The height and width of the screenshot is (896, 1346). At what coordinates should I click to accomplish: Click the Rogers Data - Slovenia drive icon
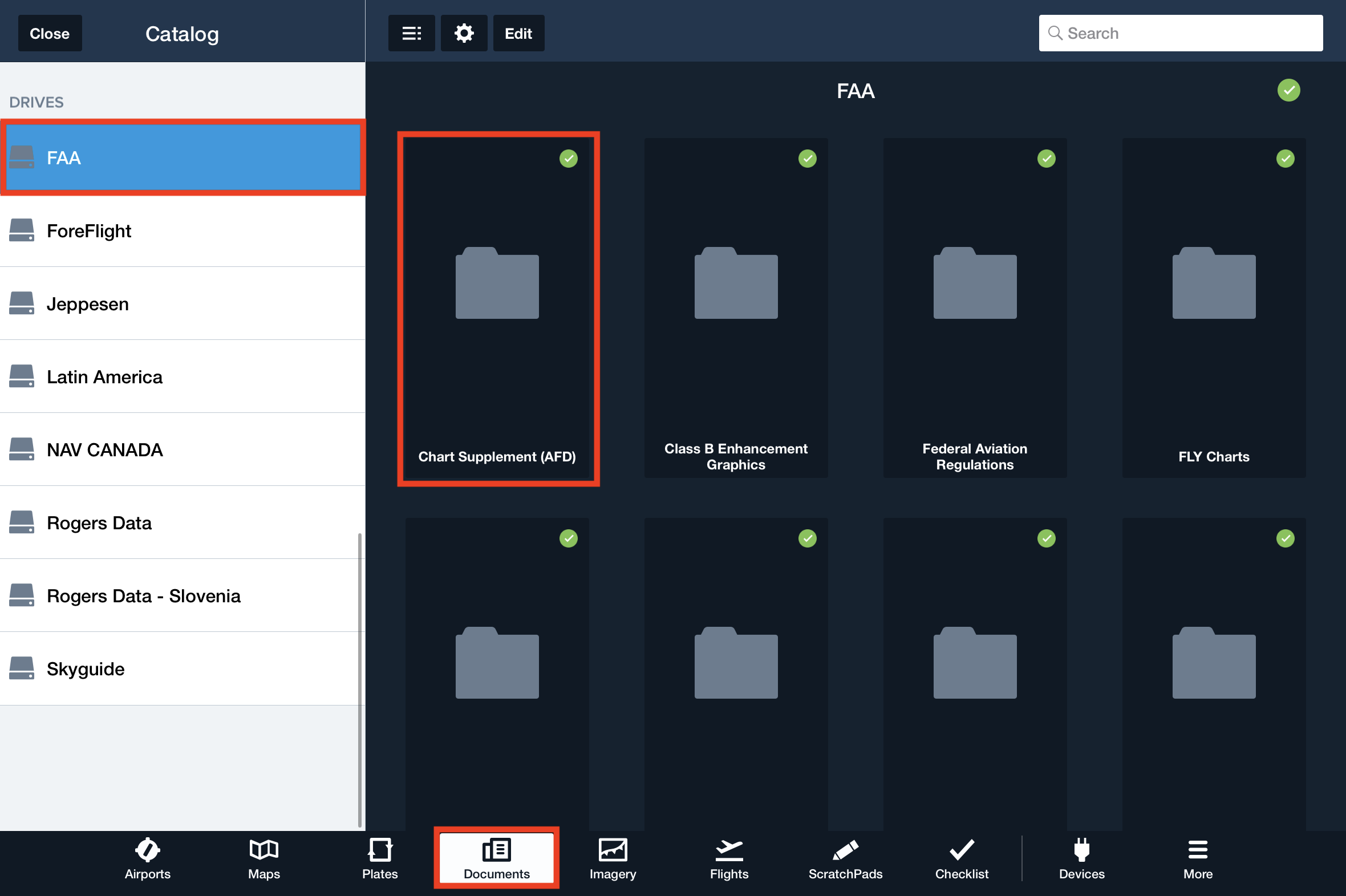[22, 595]
